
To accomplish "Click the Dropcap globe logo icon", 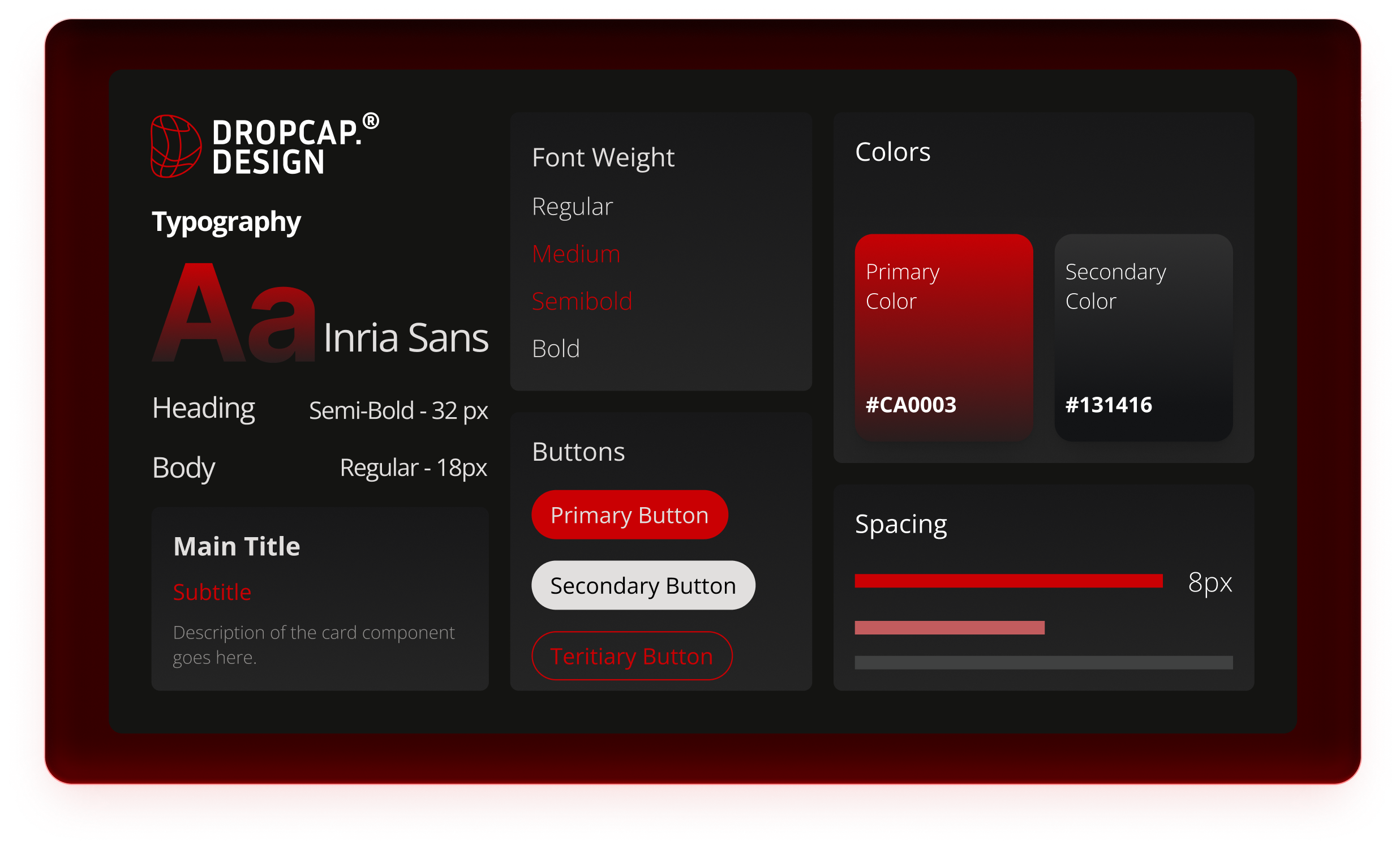I will coord(175,146).
